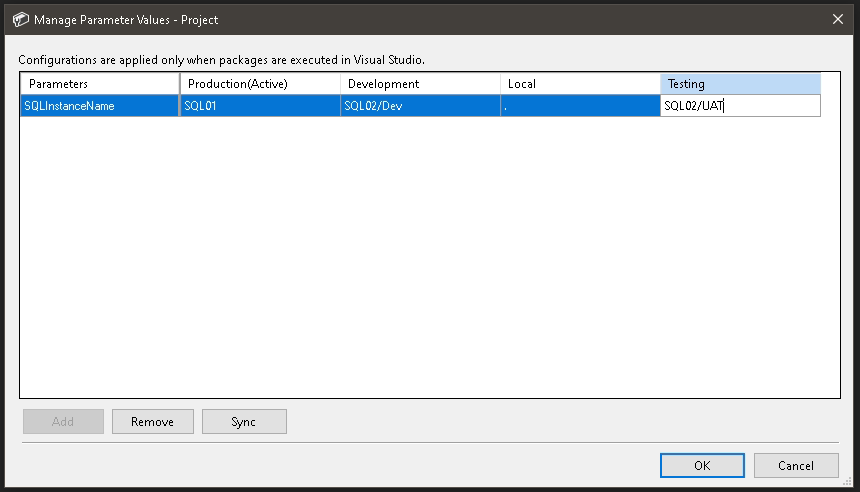
Task: Select the Production(Active) column header
Action: [260, 84]
